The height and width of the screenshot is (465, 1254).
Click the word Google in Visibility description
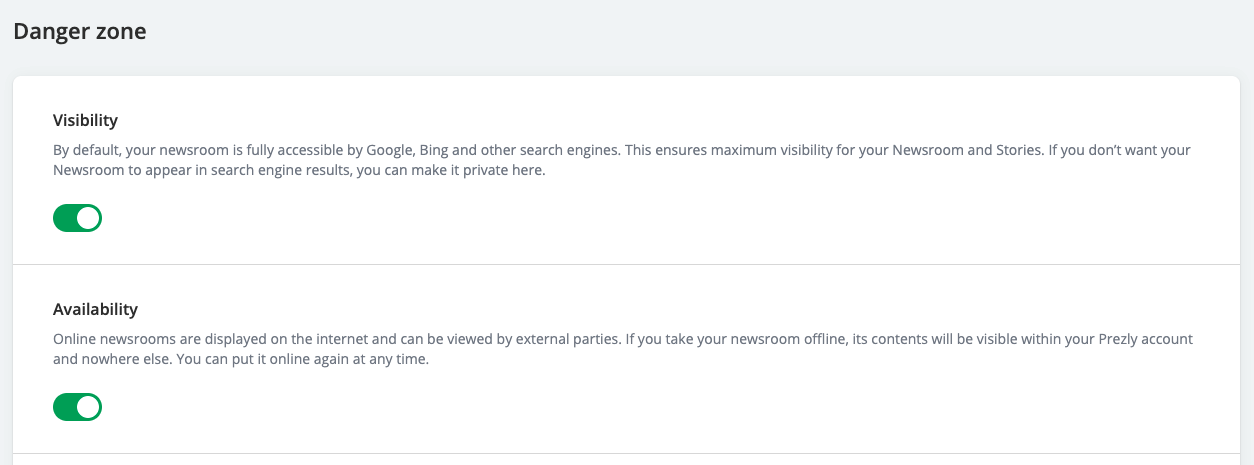(390, 151)
